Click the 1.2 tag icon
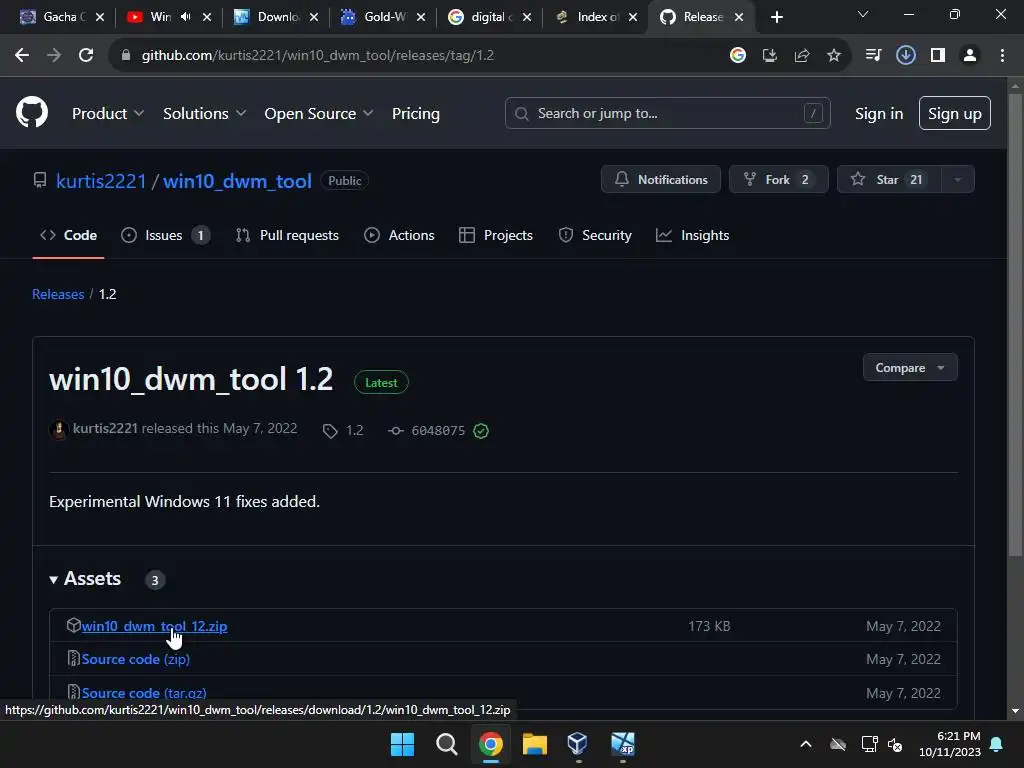The height and width of the screenshot is (768, 1024). [x=330, y=430]
